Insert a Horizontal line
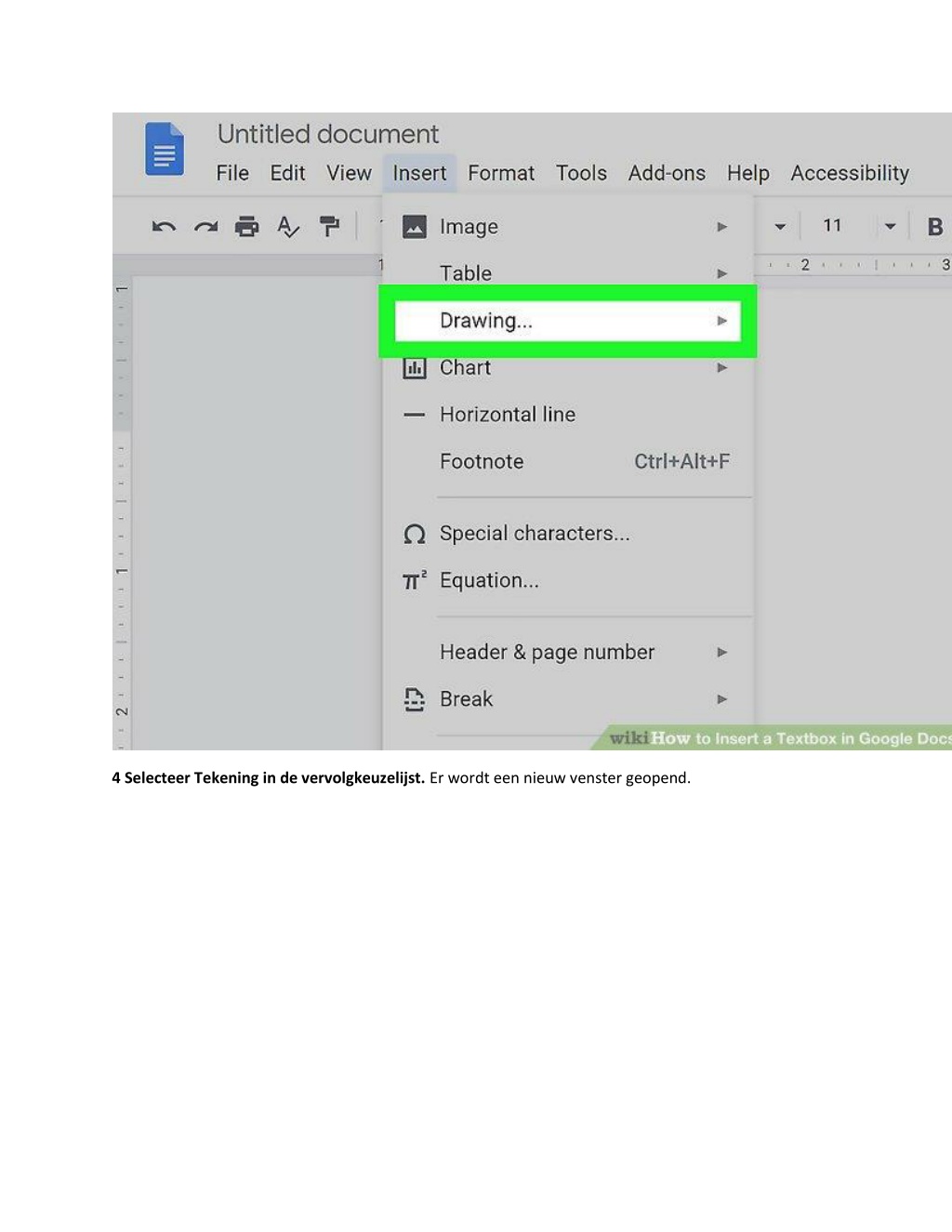Viewport: 952px width, 1232px height. (x=567, y=415)
